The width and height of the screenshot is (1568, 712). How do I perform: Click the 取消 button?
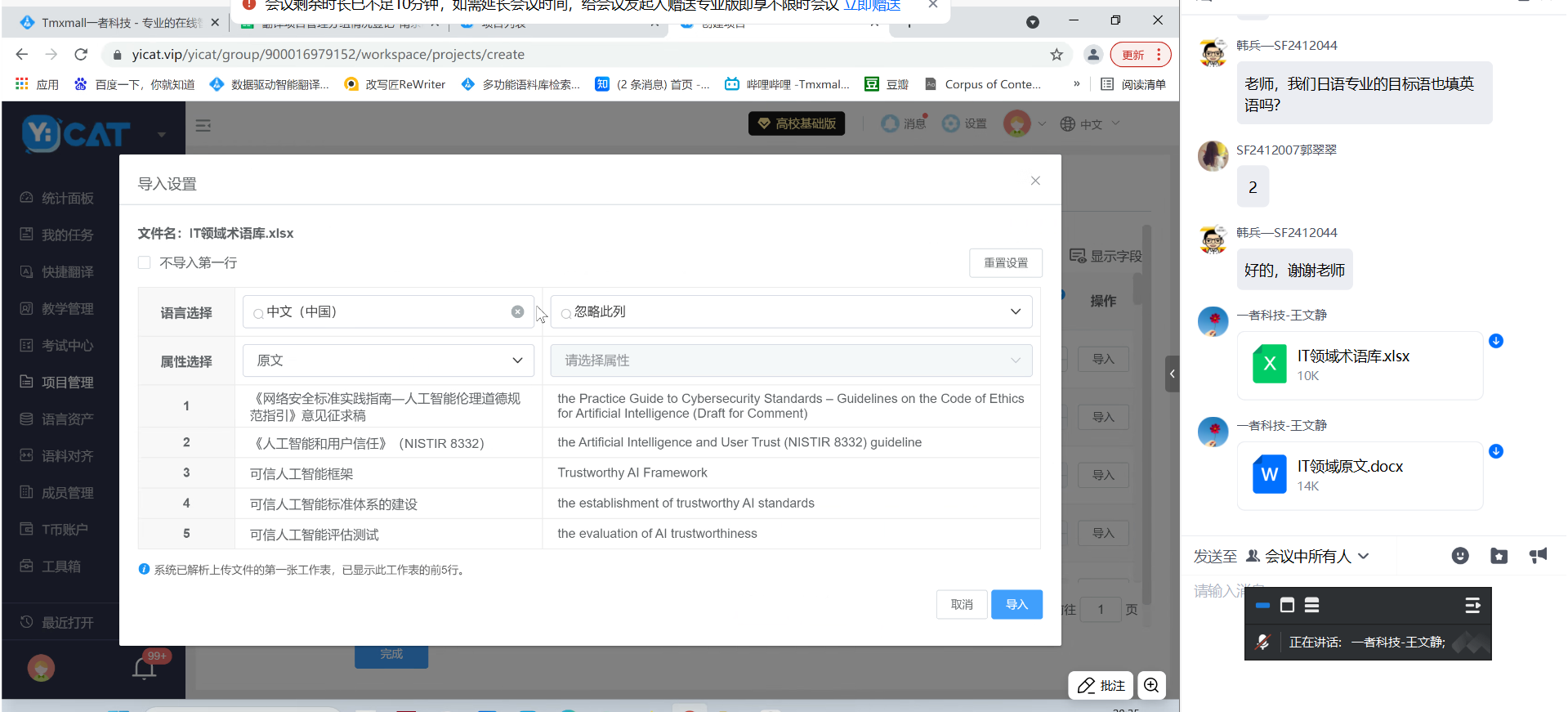[x=961, y=604]
